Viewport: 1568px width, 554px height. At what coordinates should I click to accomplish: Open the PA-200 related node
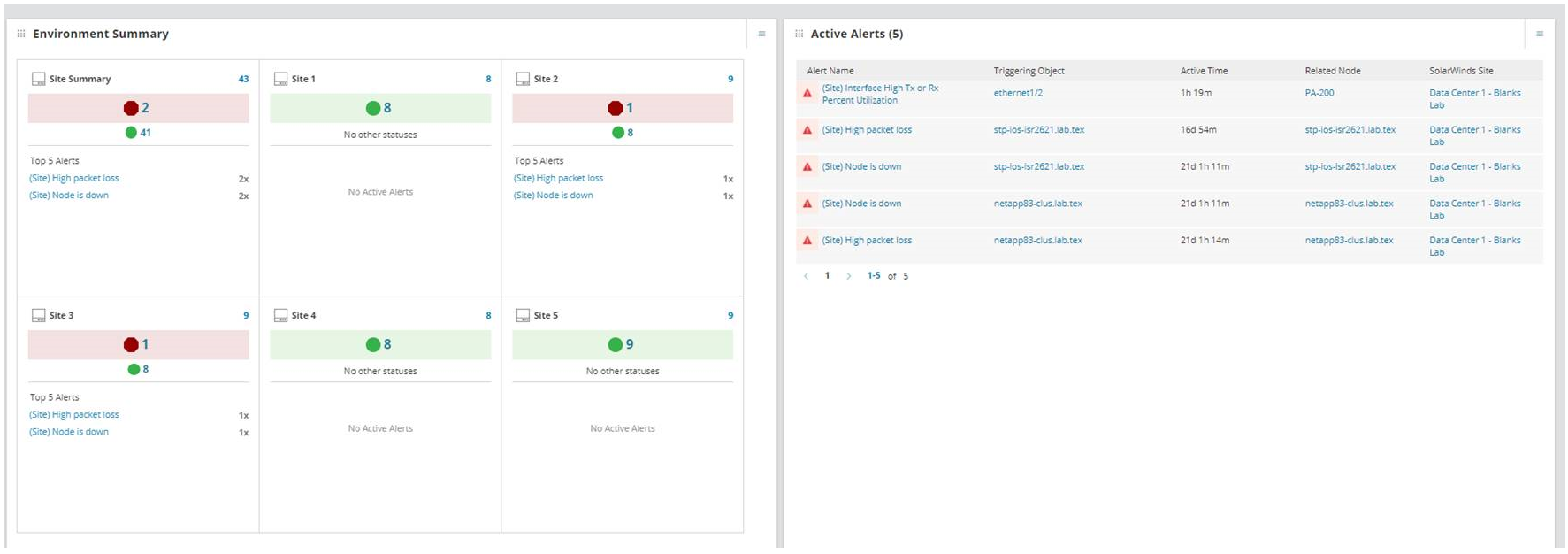tap(1319, 93)
